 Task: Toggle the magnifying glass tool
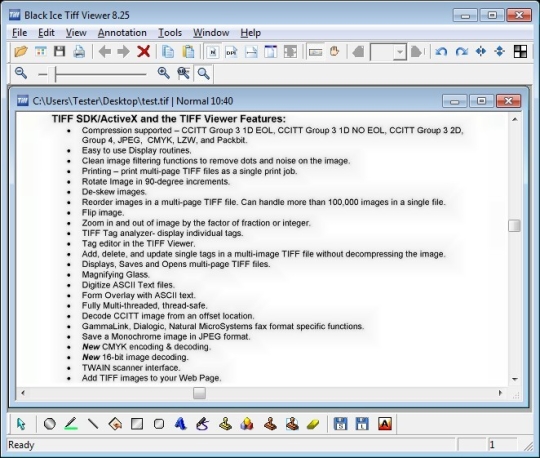point(204,73)
